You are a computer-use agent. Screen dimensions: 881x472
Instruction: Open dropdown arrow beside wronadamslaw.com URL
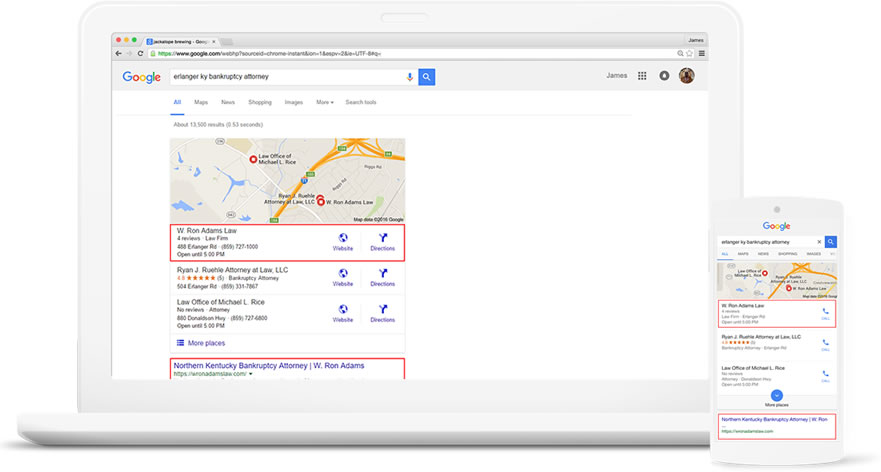pyautogui.click(x=251, y=375)
